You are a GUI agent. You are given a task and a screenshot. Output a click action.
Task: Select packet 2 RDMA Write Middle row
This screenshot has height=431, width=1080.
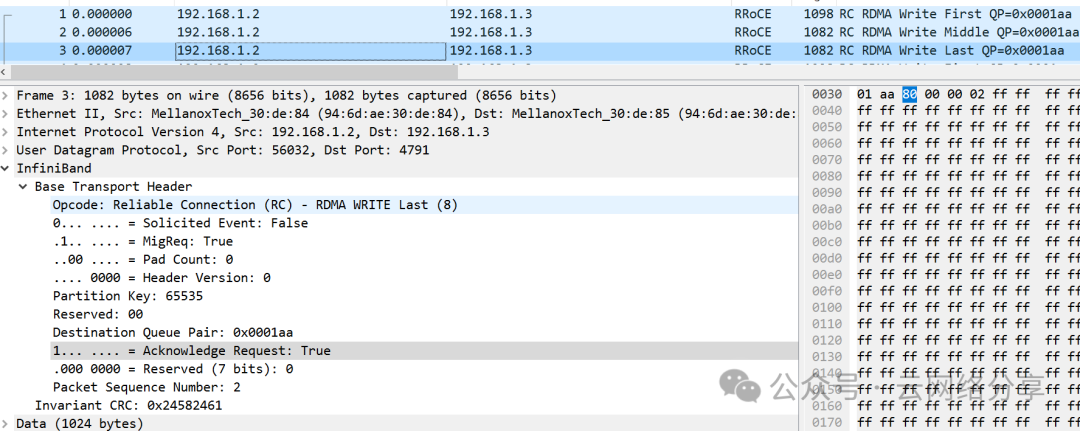point(540,32)
